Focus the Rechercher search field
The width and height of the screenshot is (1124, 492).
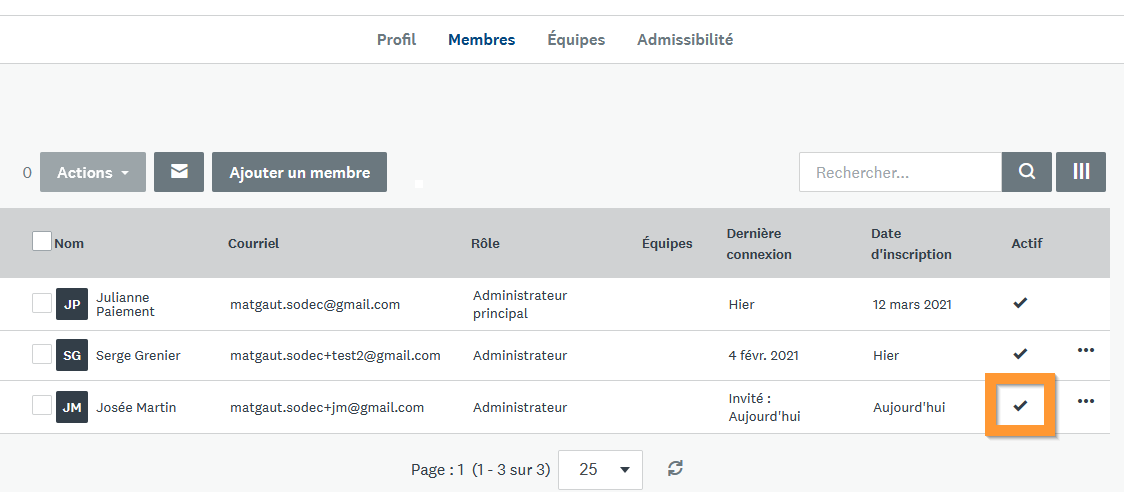click(x=900, y=172)
